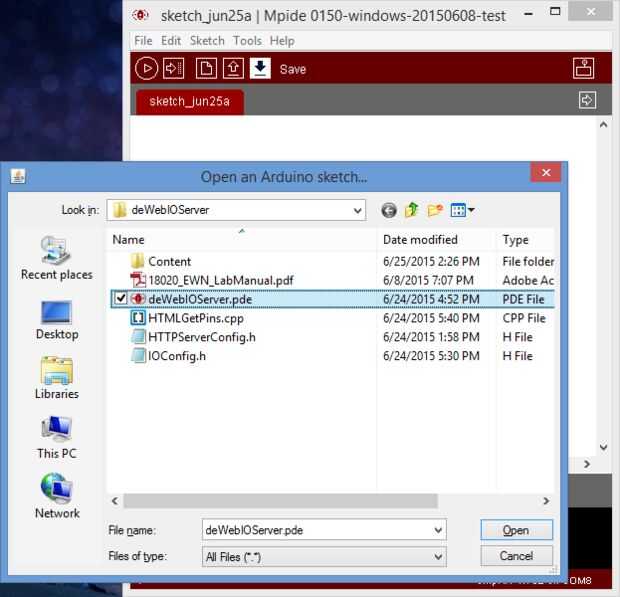The width and height of the screenshot is (620, 597).
Task: Click the Content folder icon
Action: [x=137, y=261]
